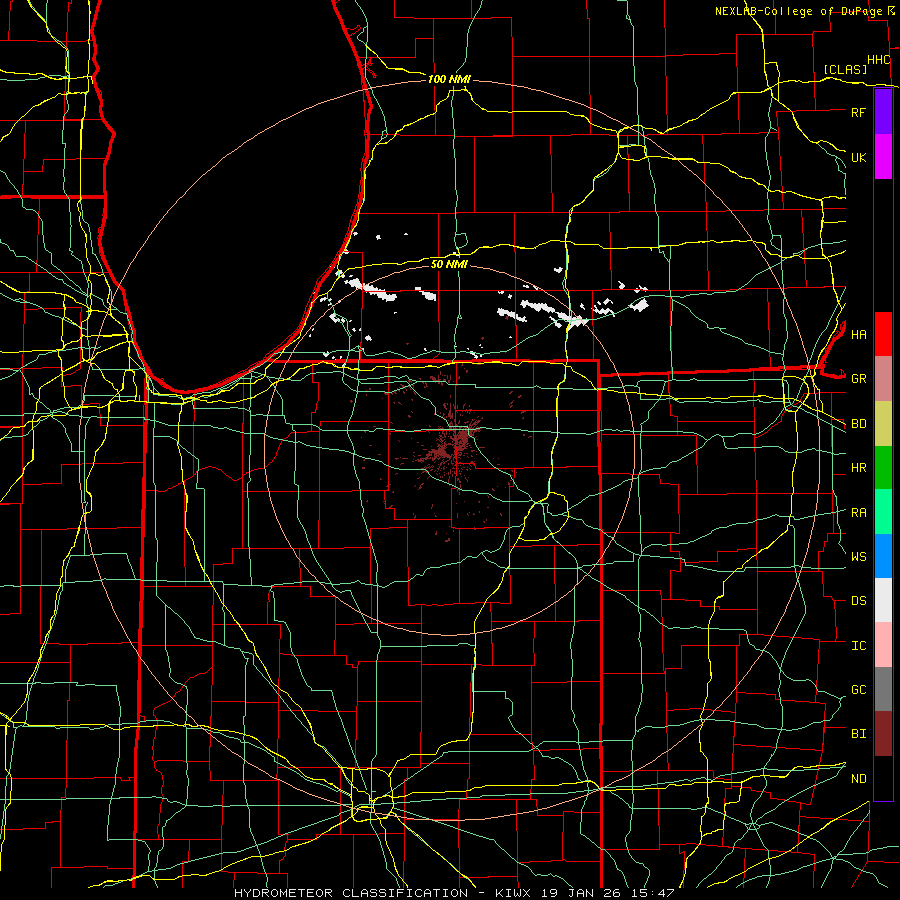Select the IC light-pink legend swatch

(883, 645)
